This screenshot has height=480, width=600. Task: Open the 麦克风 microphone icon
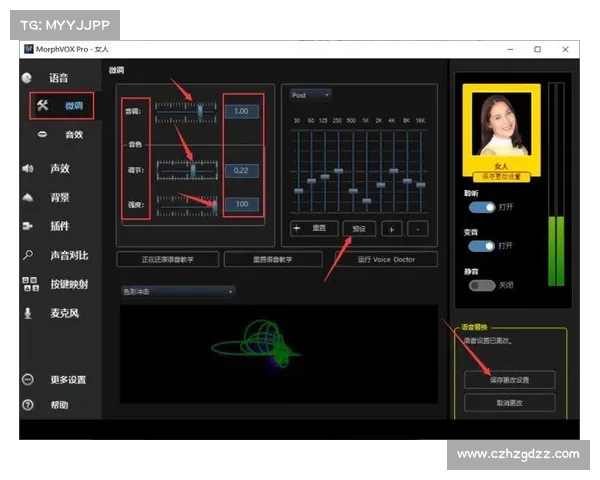[28, 313]
